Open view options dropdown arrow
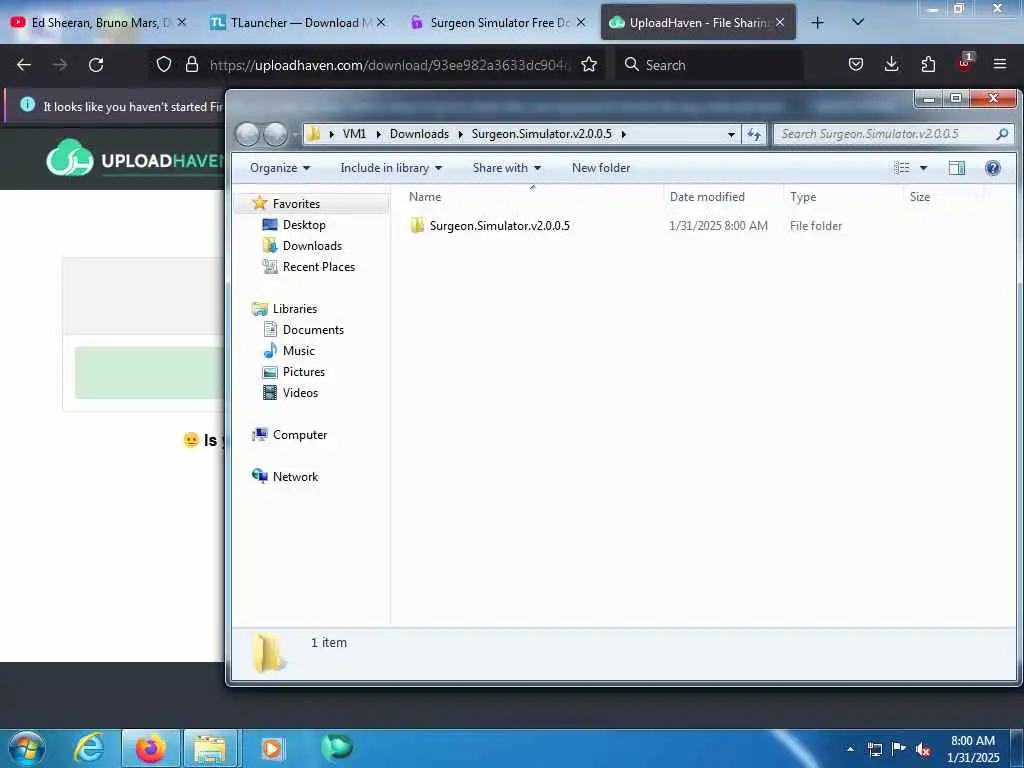1024x768 pixels. point(923,168)
